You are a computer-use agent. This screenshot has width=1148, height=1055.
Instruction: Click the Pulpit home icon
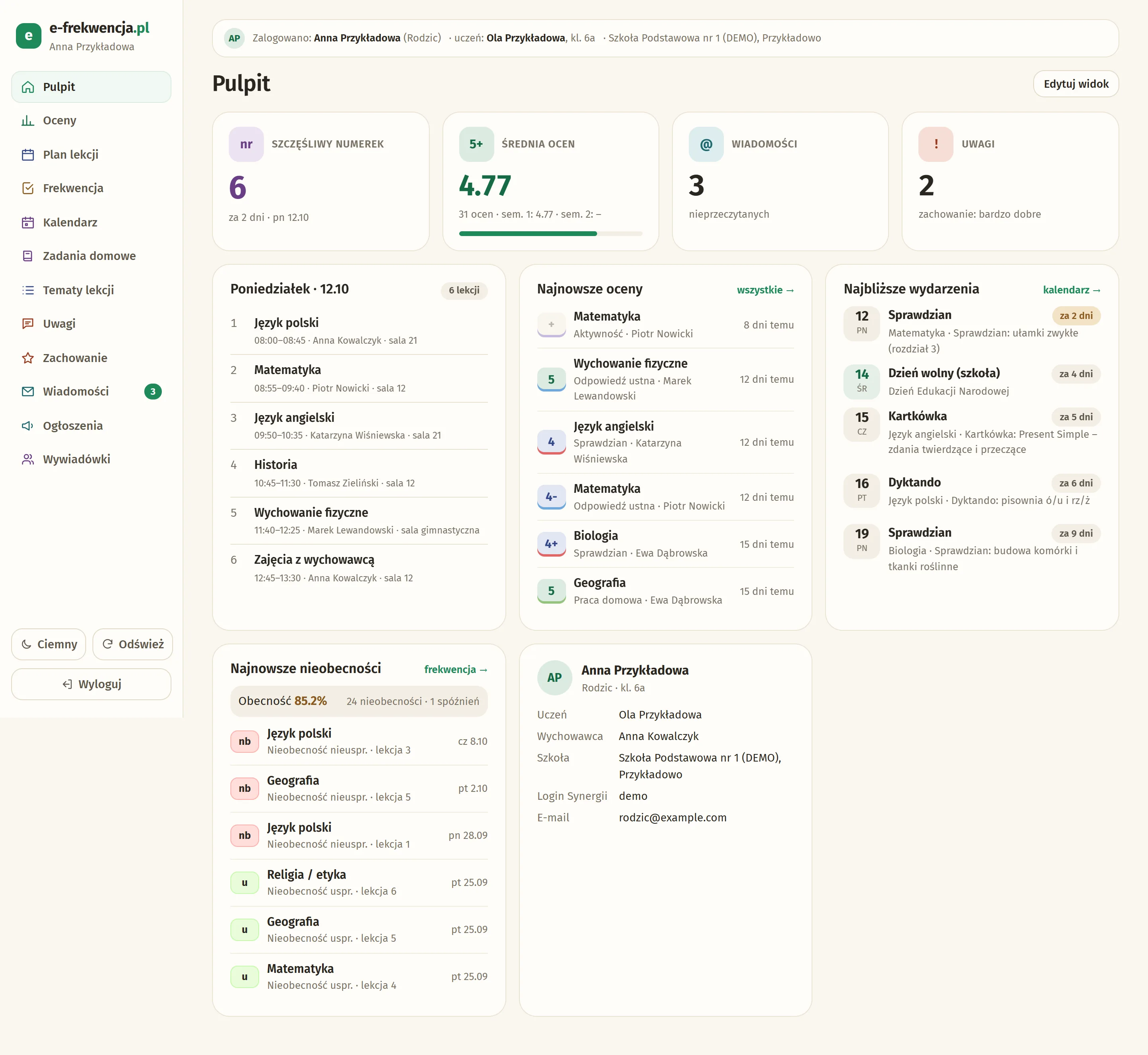click(28, 87)
